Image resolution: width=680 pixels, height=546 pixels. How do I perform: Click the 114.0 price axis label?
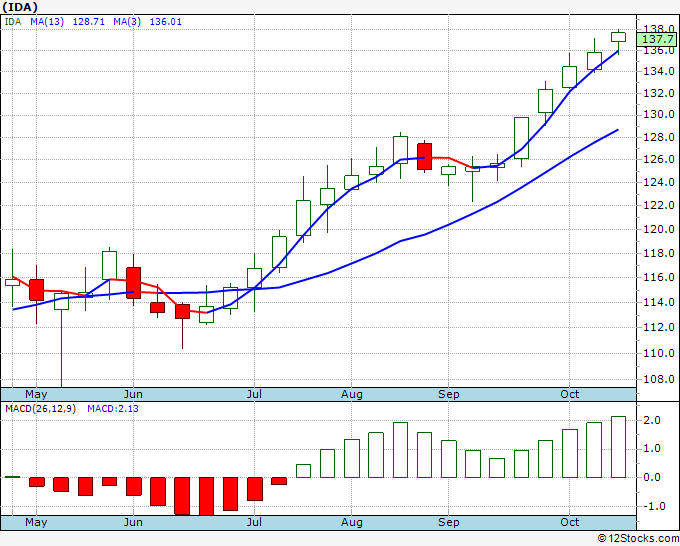tap(659, 302)
